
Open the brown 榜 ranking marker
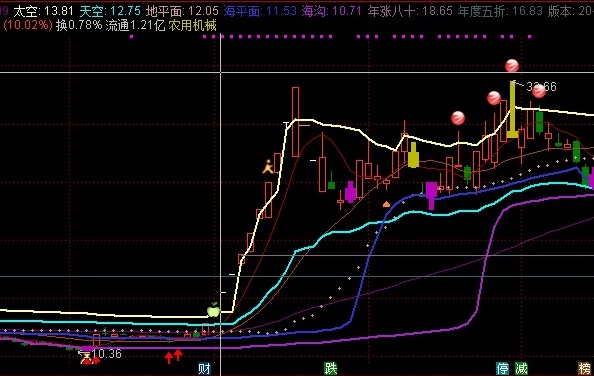tap(584, 368)
